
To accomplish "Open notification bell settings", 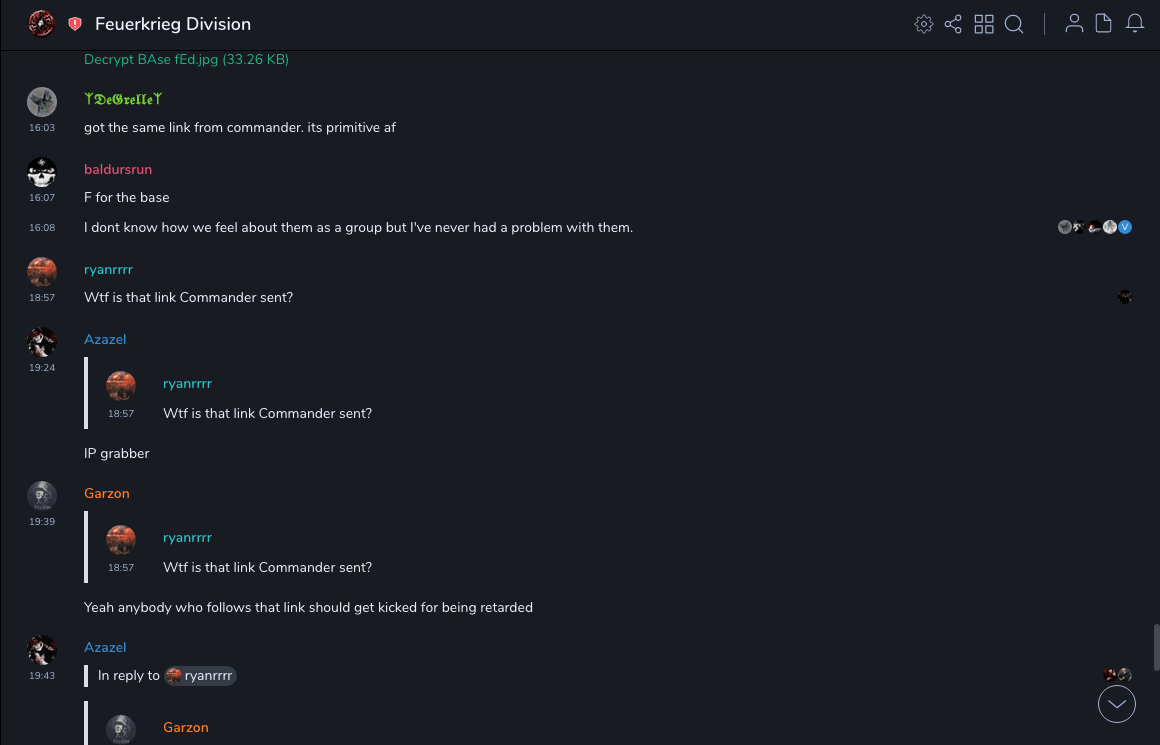I will [1135, 24].
